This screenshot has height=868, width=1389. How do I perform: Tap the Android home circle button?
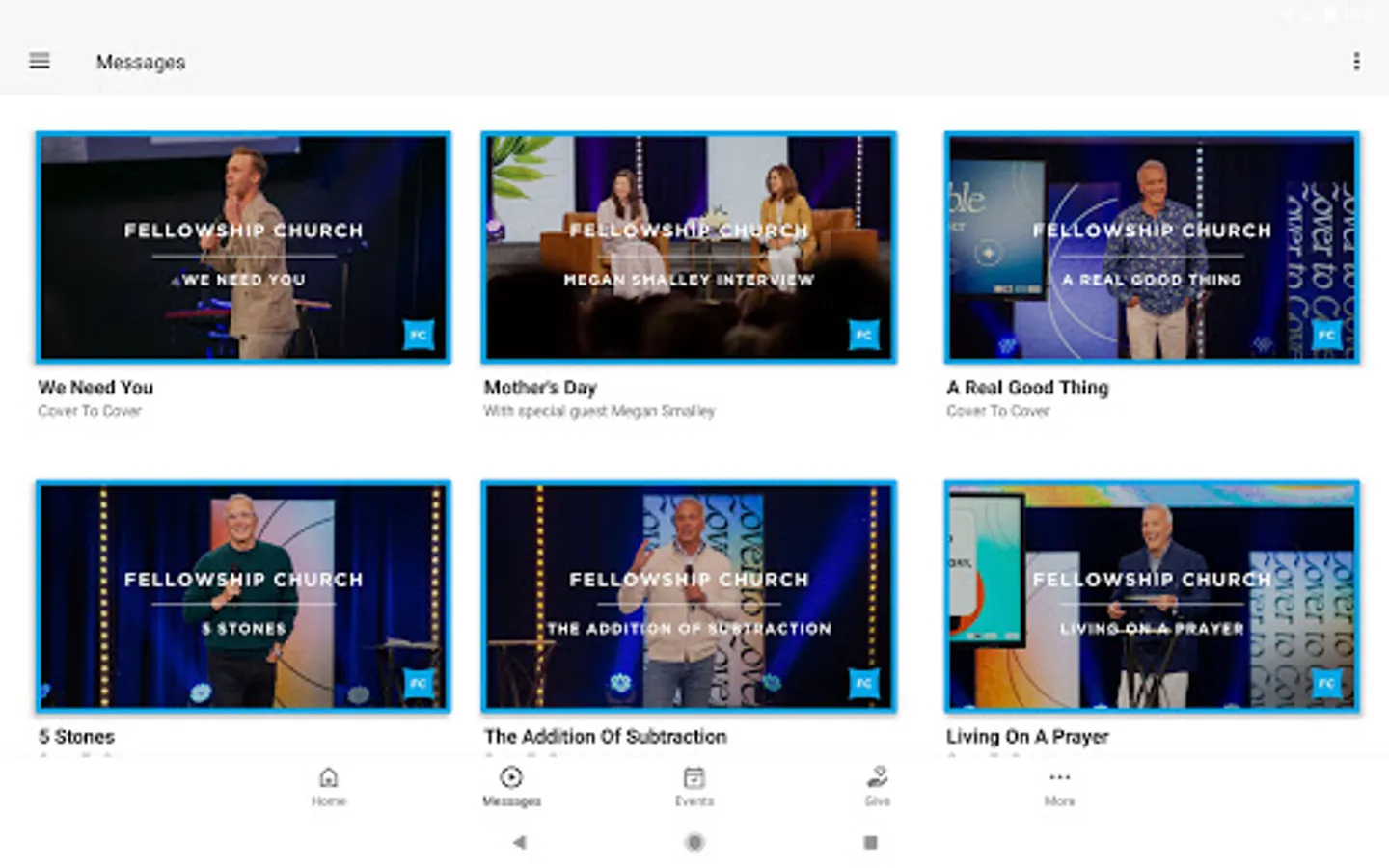tap(694, 842)
